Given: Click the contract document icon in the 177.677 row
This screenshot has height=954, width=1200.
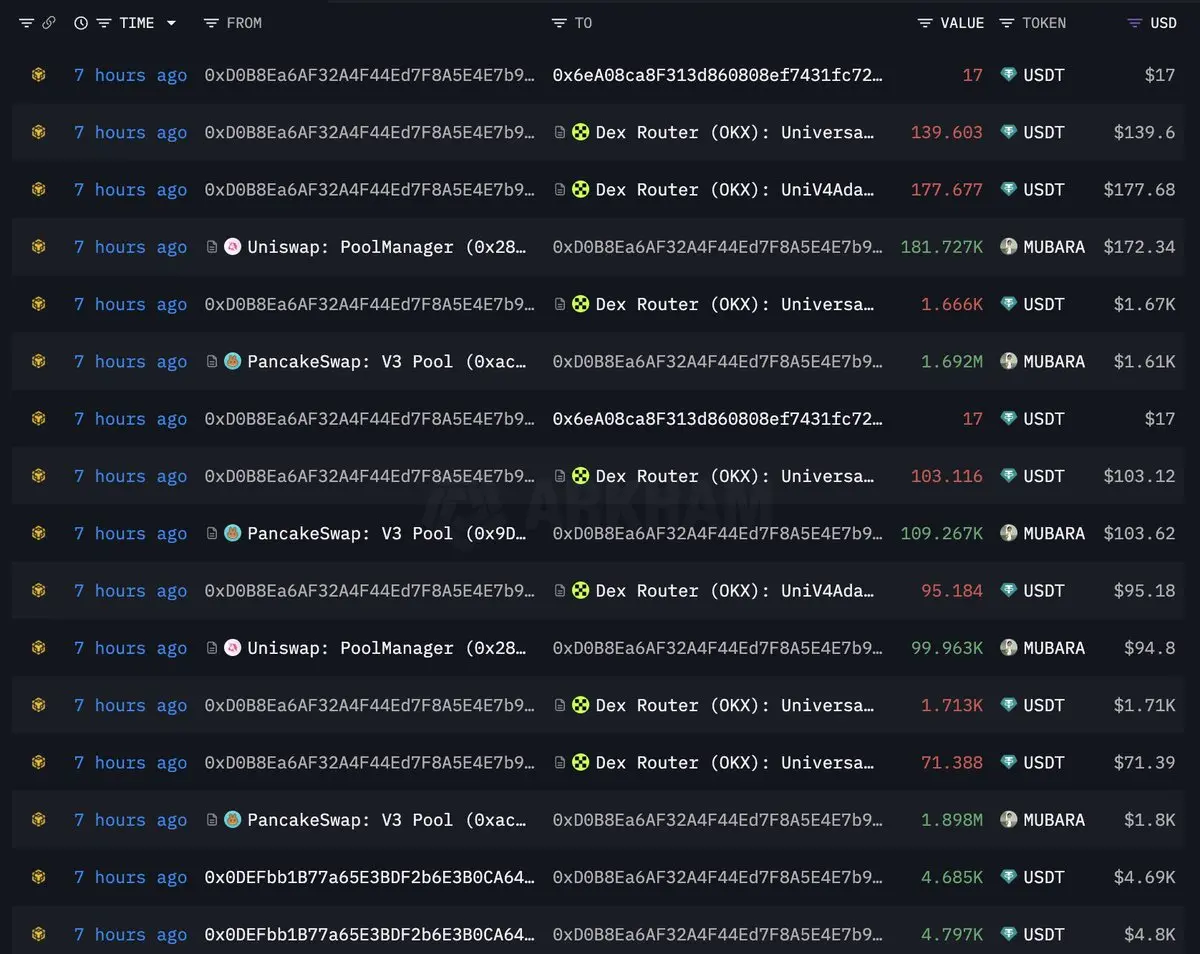Looking at the screenshot, I should (x=560, y=189).
